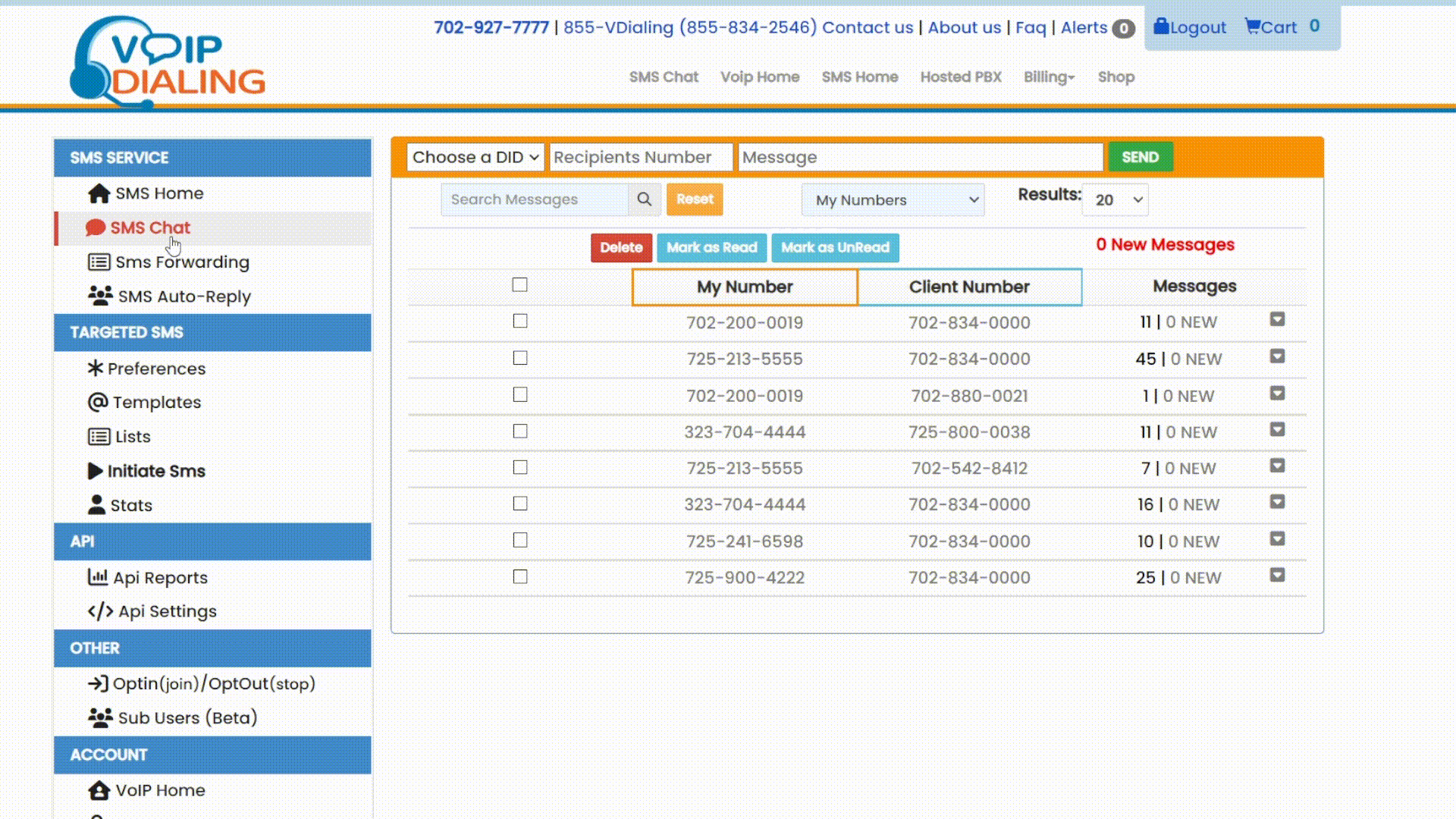Click the Logout lock icon

[x=1161, y=27]
